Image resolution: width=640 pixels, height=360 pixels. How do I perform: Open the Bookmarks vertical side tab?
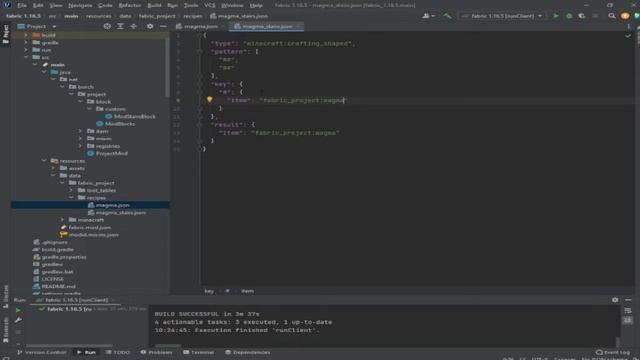(5, 330)
